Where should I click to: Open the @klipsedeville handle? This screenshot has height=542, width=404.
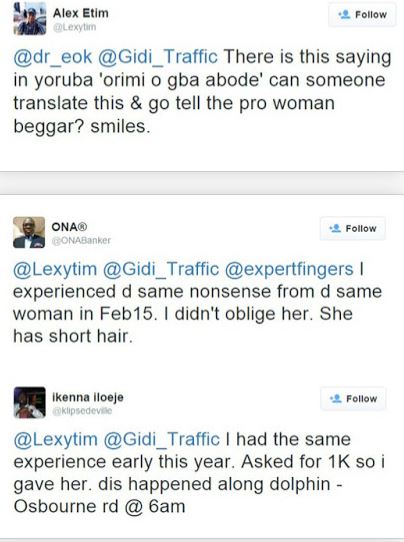[82, 411]
